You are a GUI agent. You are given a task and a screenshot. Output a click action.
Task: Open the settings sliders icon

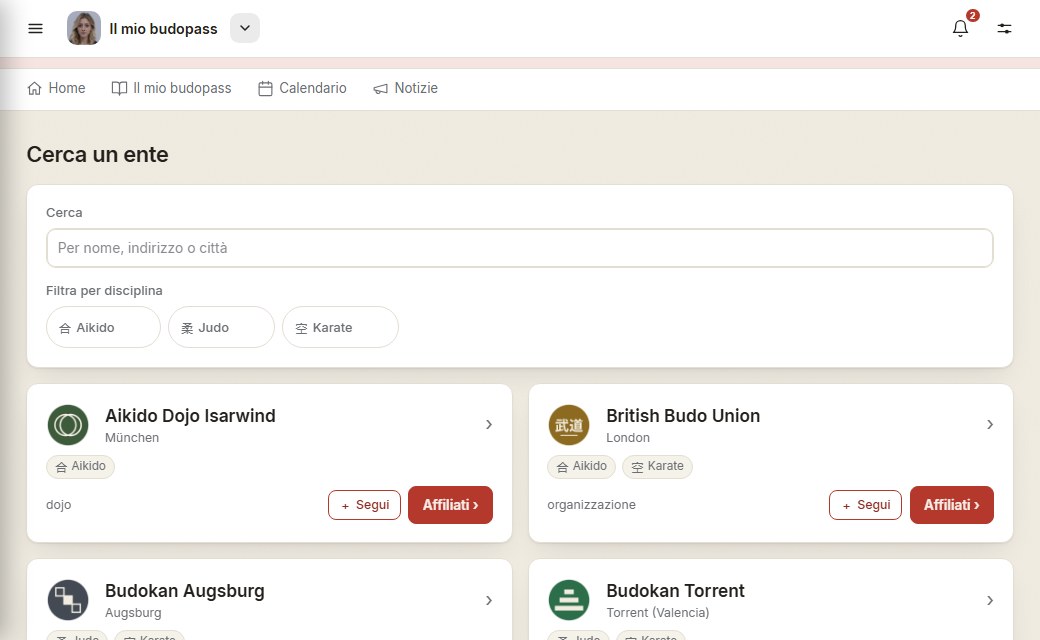coord(1004,29)
